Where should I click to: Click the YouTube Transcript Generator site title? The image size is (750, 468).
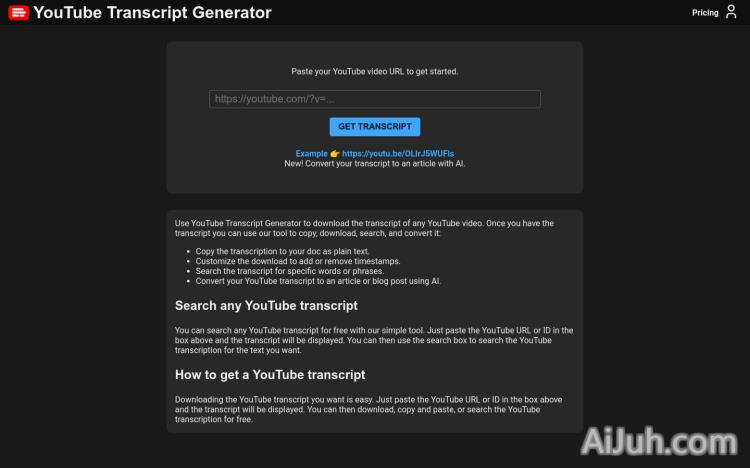tap(152, 12)
